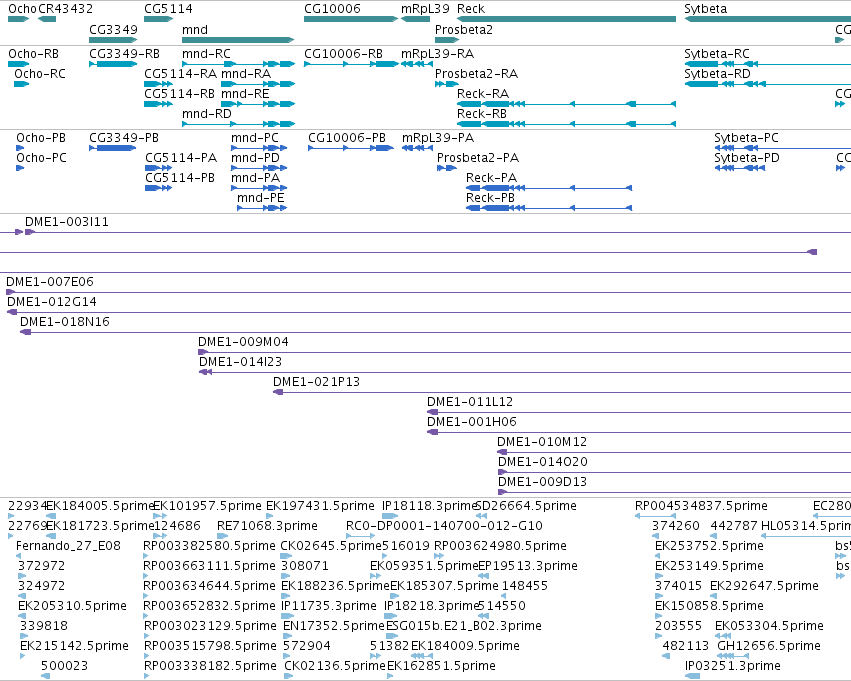Click transcript CG3349-RB glyph
Image resolution: width=851 pixels, height=681 pixels.
tap(113, 64)
